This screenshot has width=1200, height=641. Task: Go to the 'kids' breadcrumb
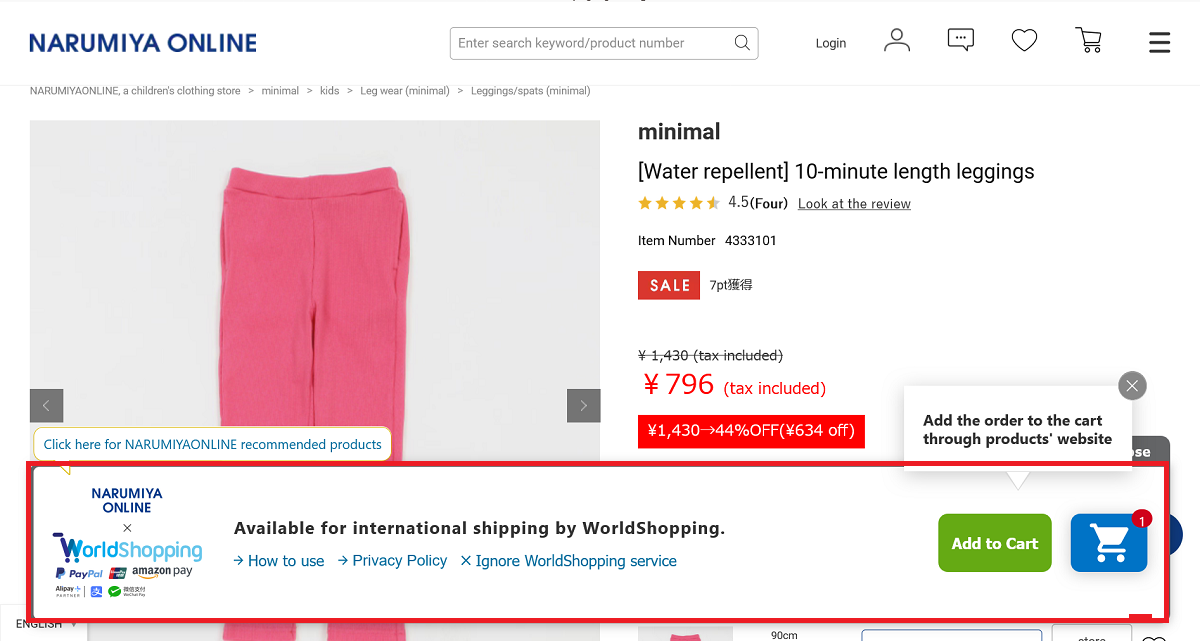click(329, 91)
